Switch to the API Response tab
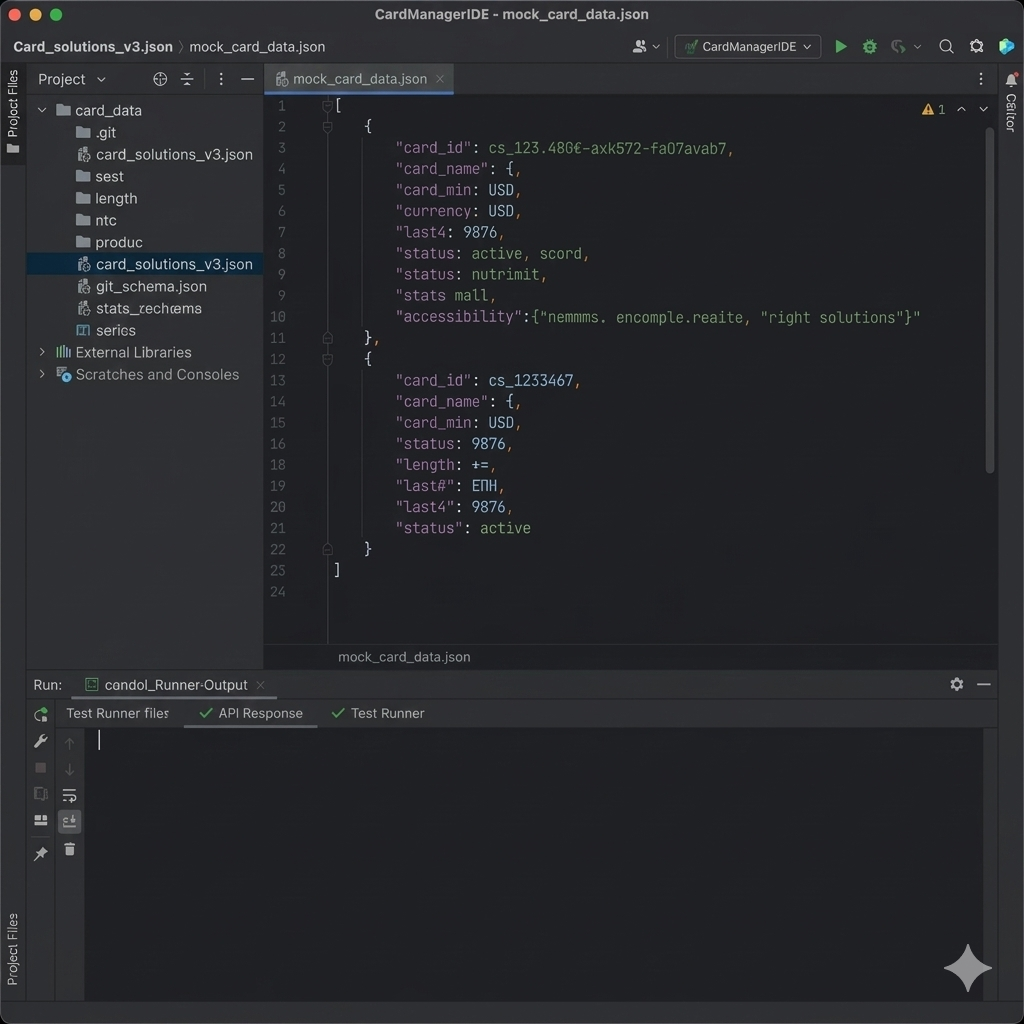The image size is (1024, 1024). coord(251,713)
